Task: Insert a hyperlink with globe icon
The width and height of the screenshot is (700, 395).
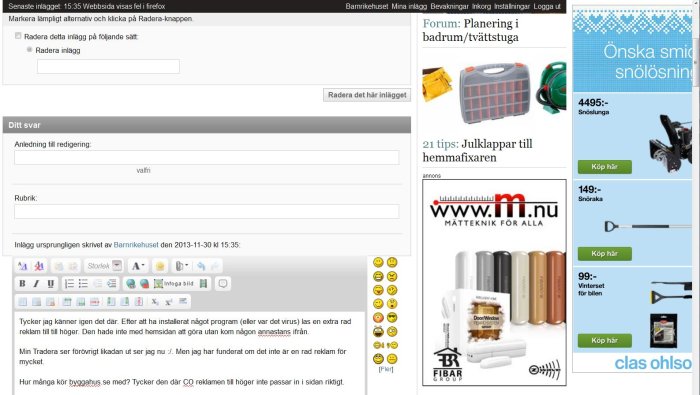Action: tap(130, 283)
